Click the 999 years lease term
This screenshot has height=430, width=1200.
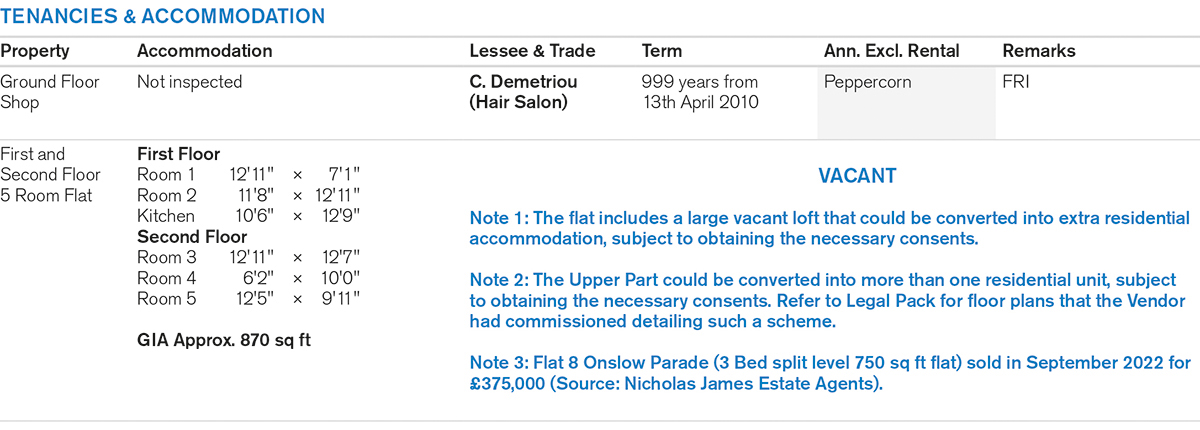(699, 92)
